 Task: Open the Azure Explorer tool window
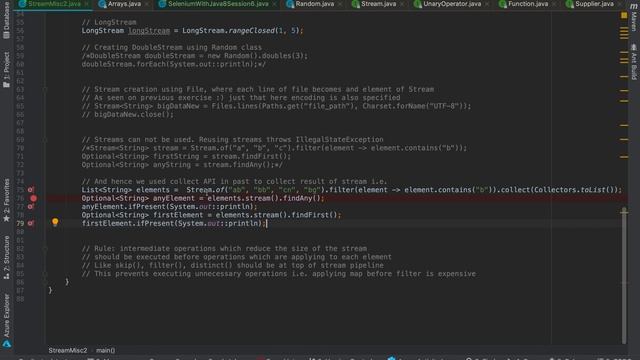[6, 320]
